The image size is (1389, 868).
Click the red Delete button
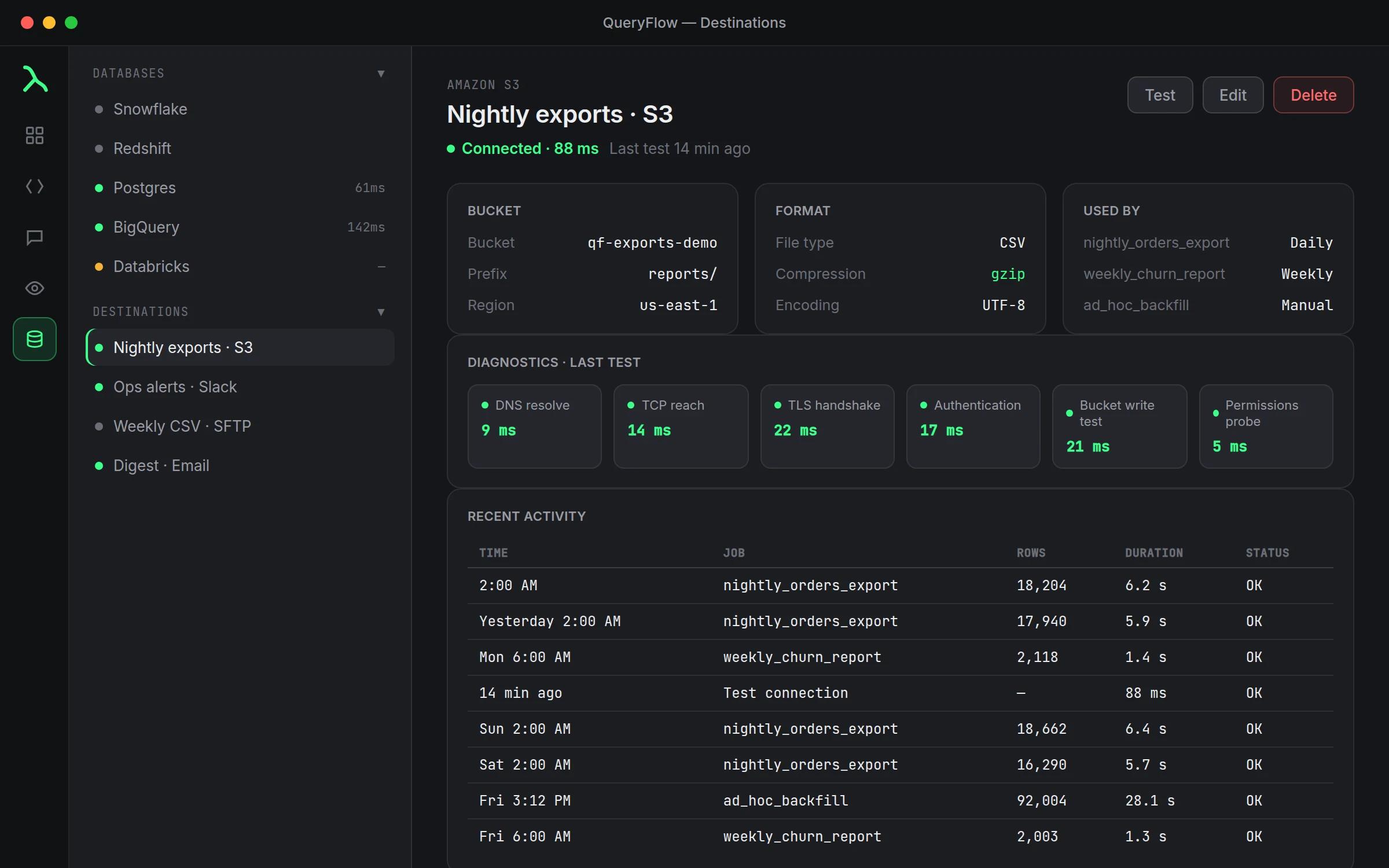[1313, 95]
